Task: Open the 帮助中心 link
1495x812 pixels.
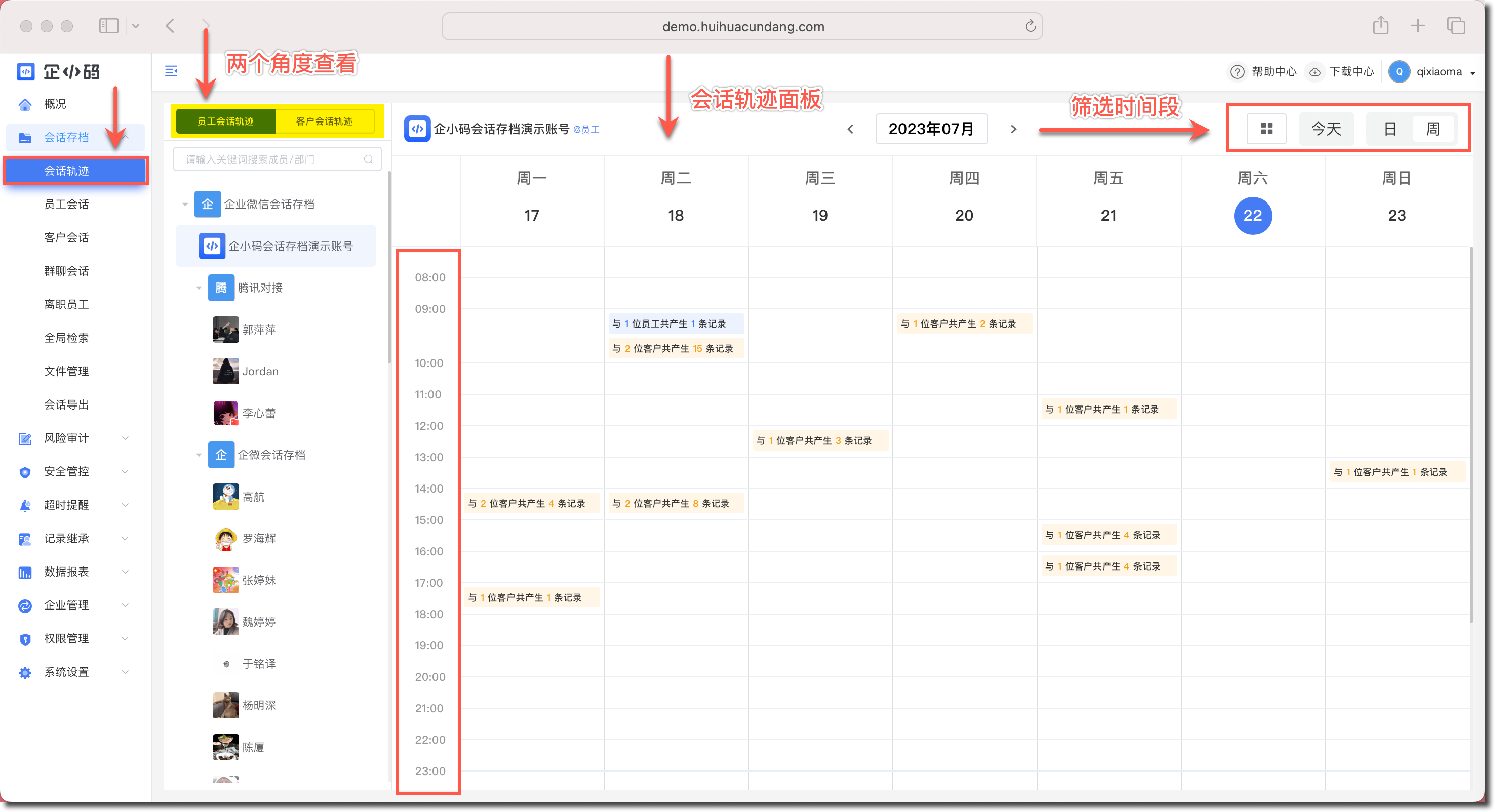Action: point(1274,72)
